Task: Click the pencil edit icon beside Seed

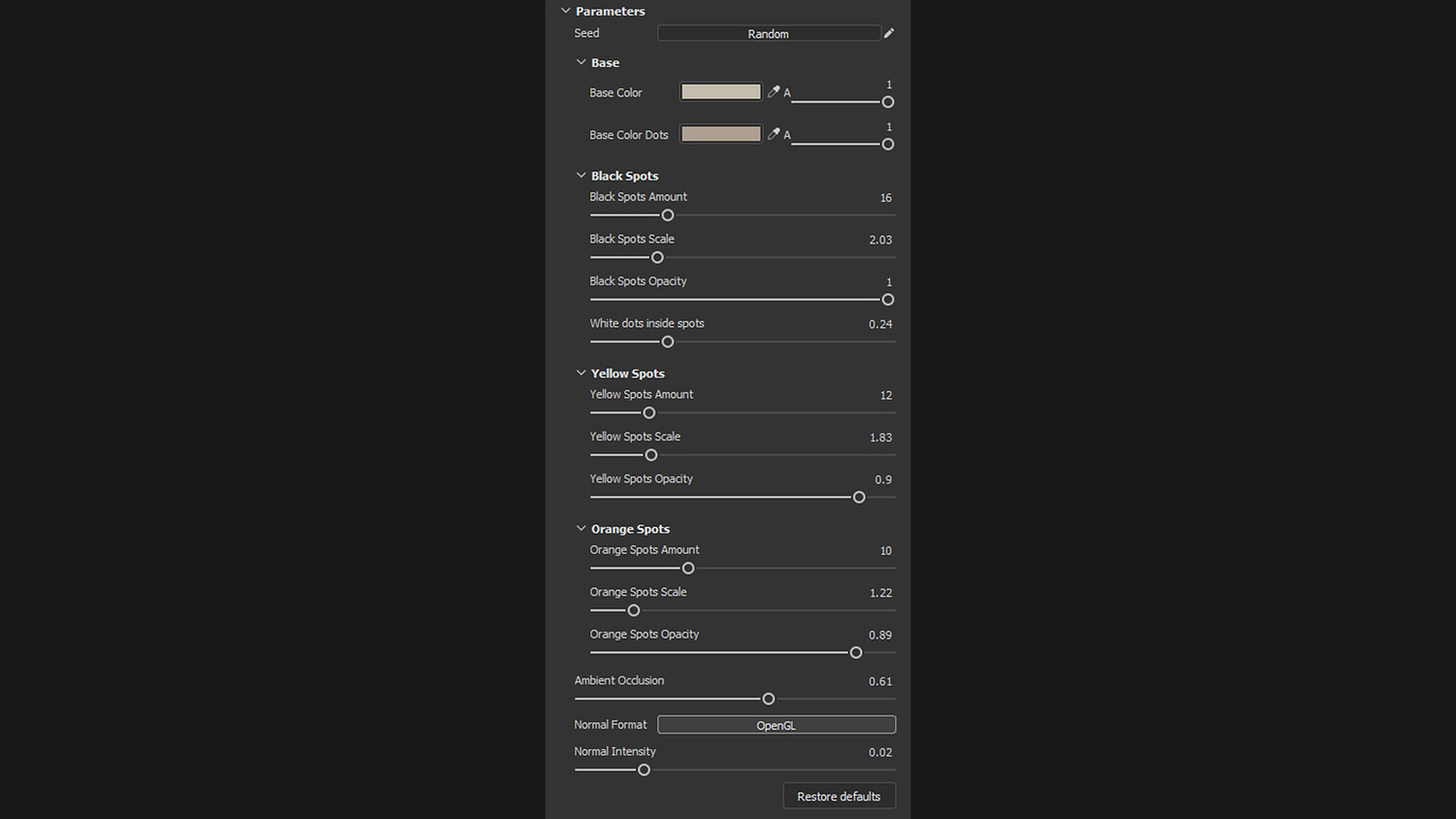Action: (x=888, y=33)
